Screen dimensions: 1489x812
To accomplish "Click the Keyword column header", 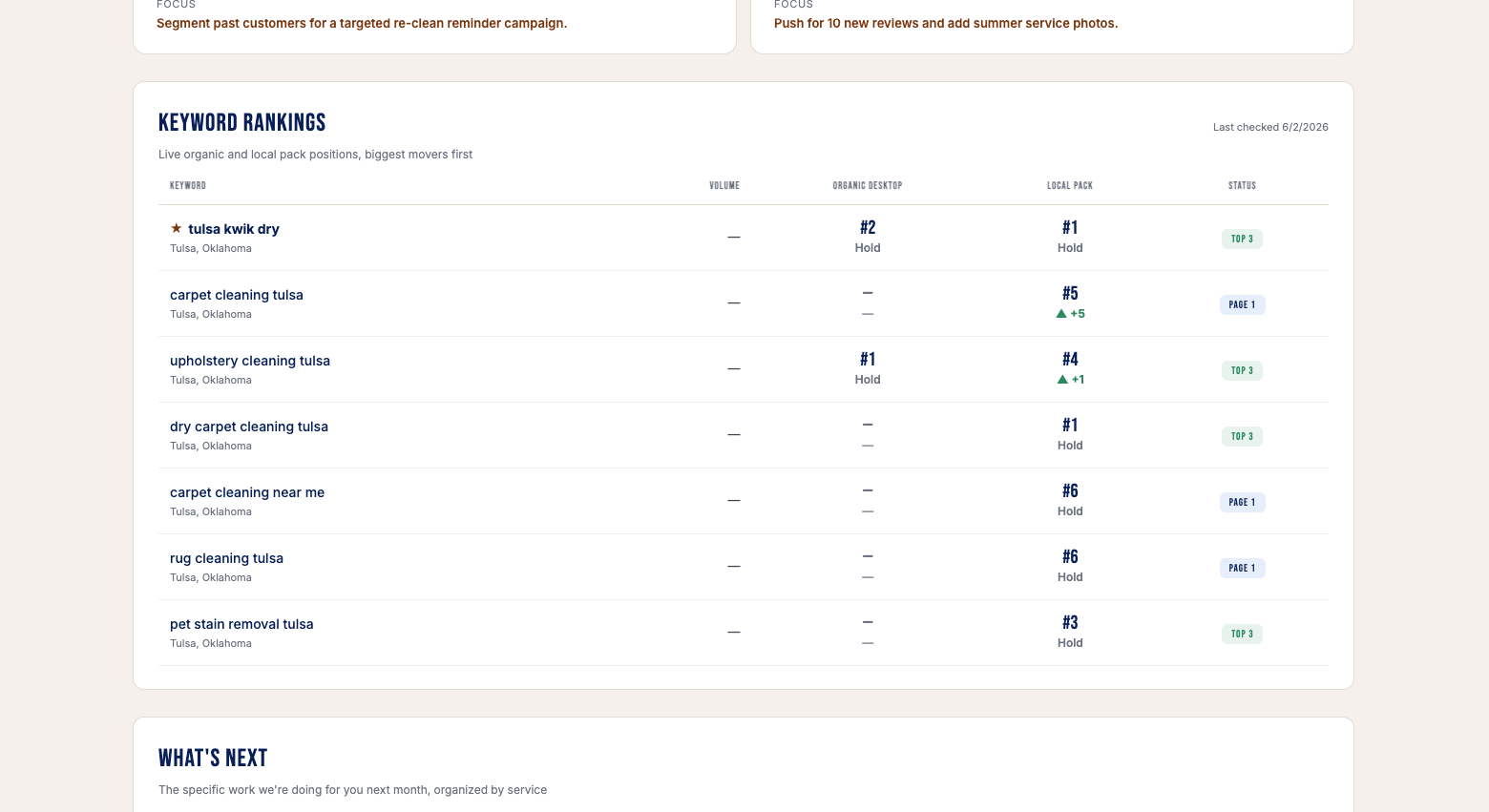I will (x=188, y=185).
